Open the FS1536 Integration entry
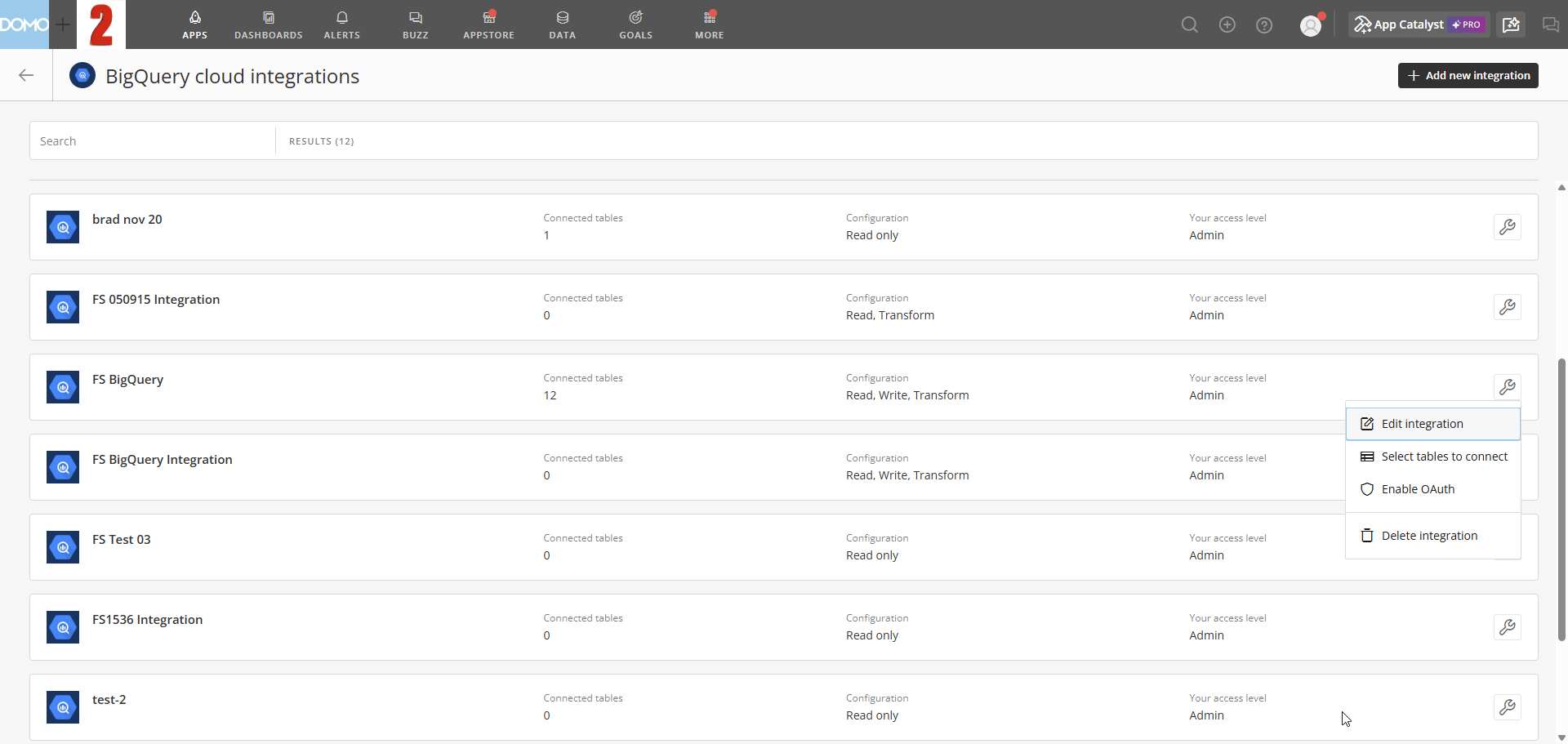 coord(147,620)
